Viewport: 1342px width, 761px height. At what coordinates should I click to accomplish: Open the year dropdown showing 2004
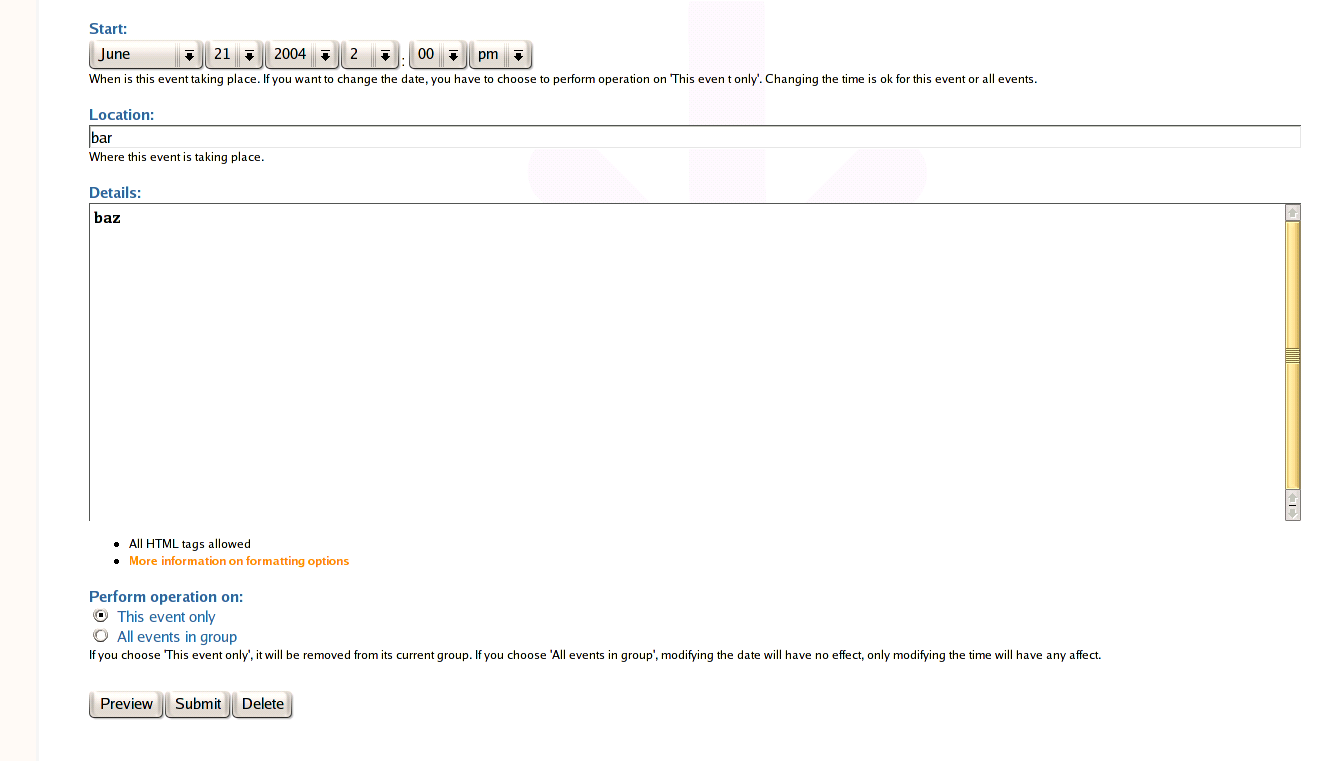(302, 55)
